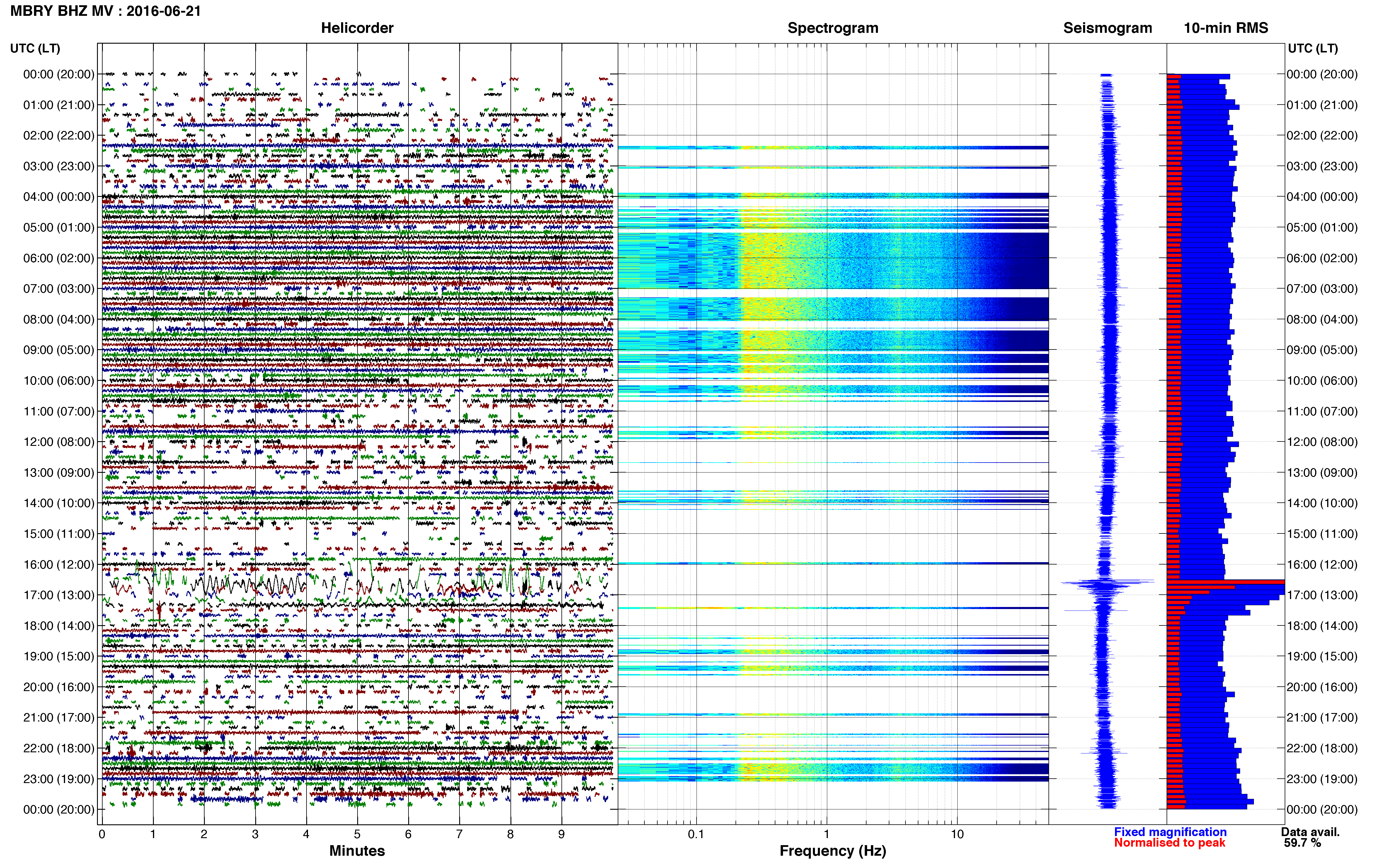Click right-side time label '17:00 (13:00)'
This screenshot has height=868, width=1389.
point(1322,595)
